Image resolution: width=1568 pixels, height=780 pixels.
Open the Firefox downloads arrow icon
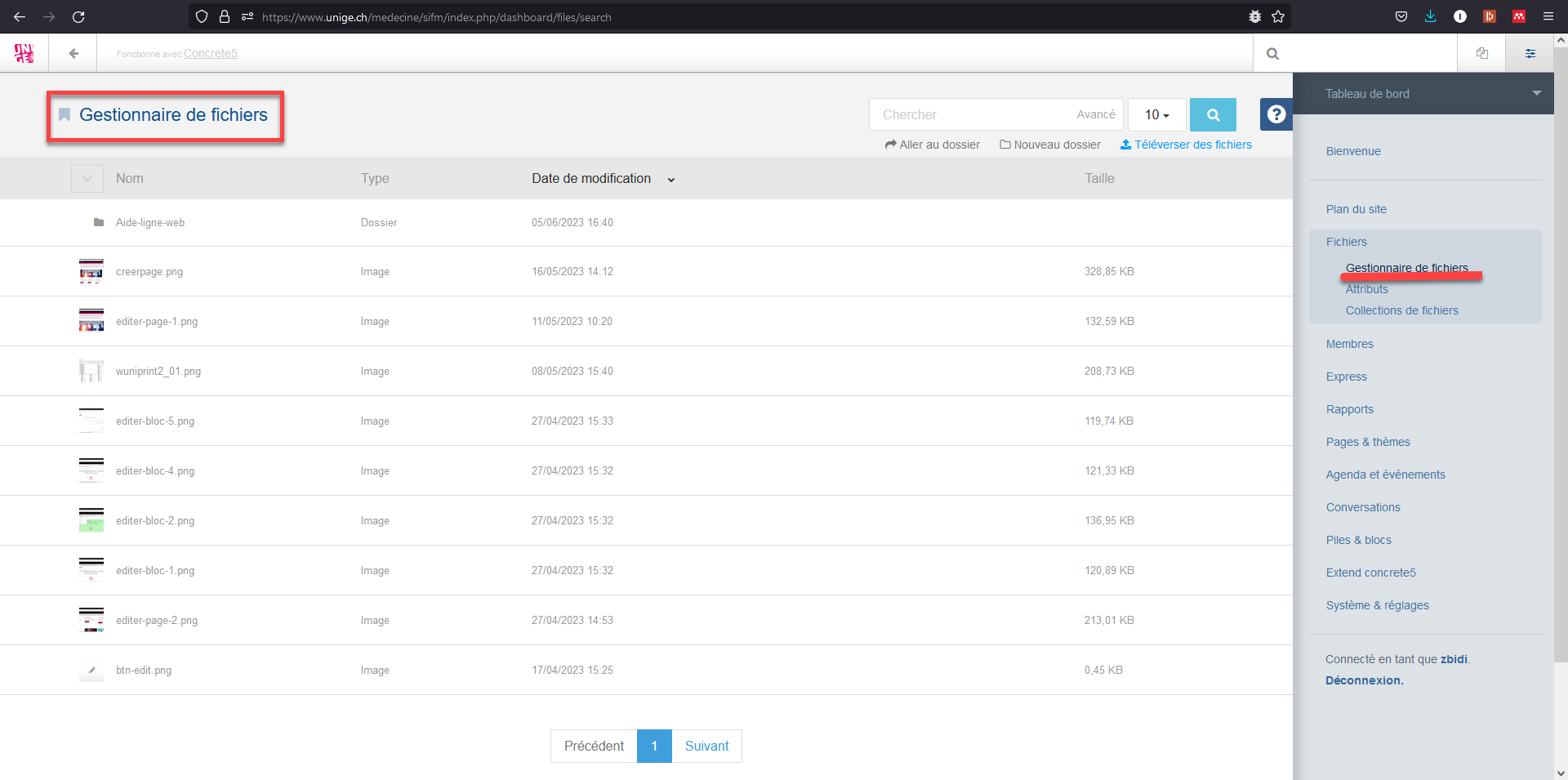click(x=1430, y=16)
